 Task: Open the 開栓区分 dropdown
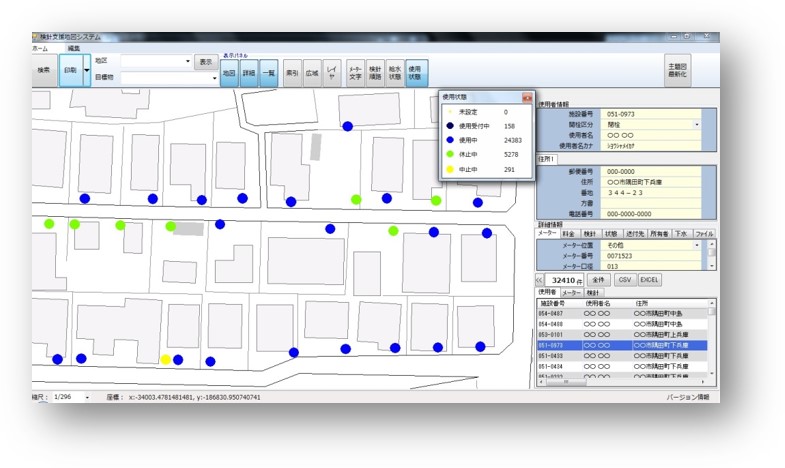[x=697, y=125]
